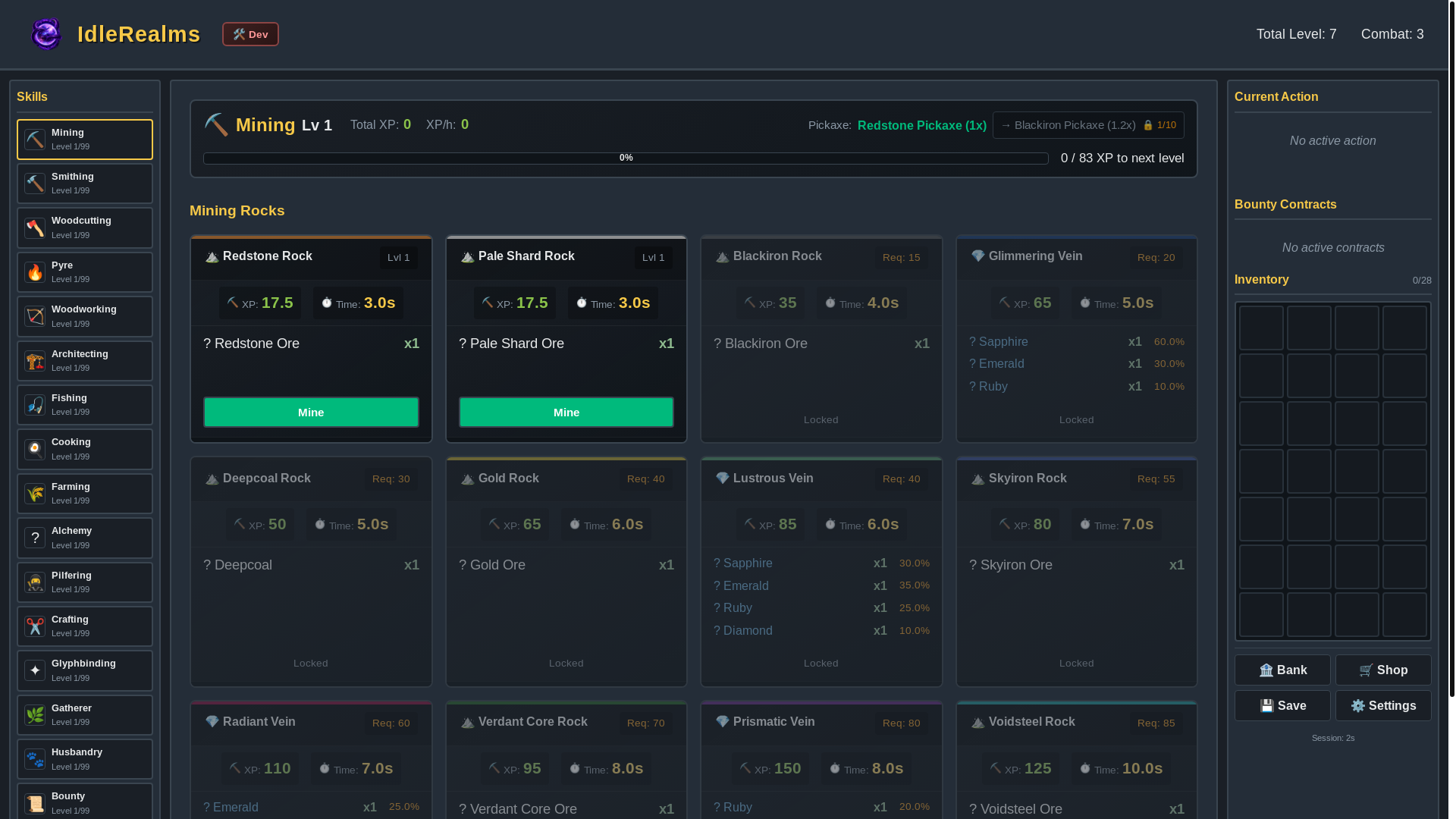Select the Woodworking bow skill icon

coord(35,316)
